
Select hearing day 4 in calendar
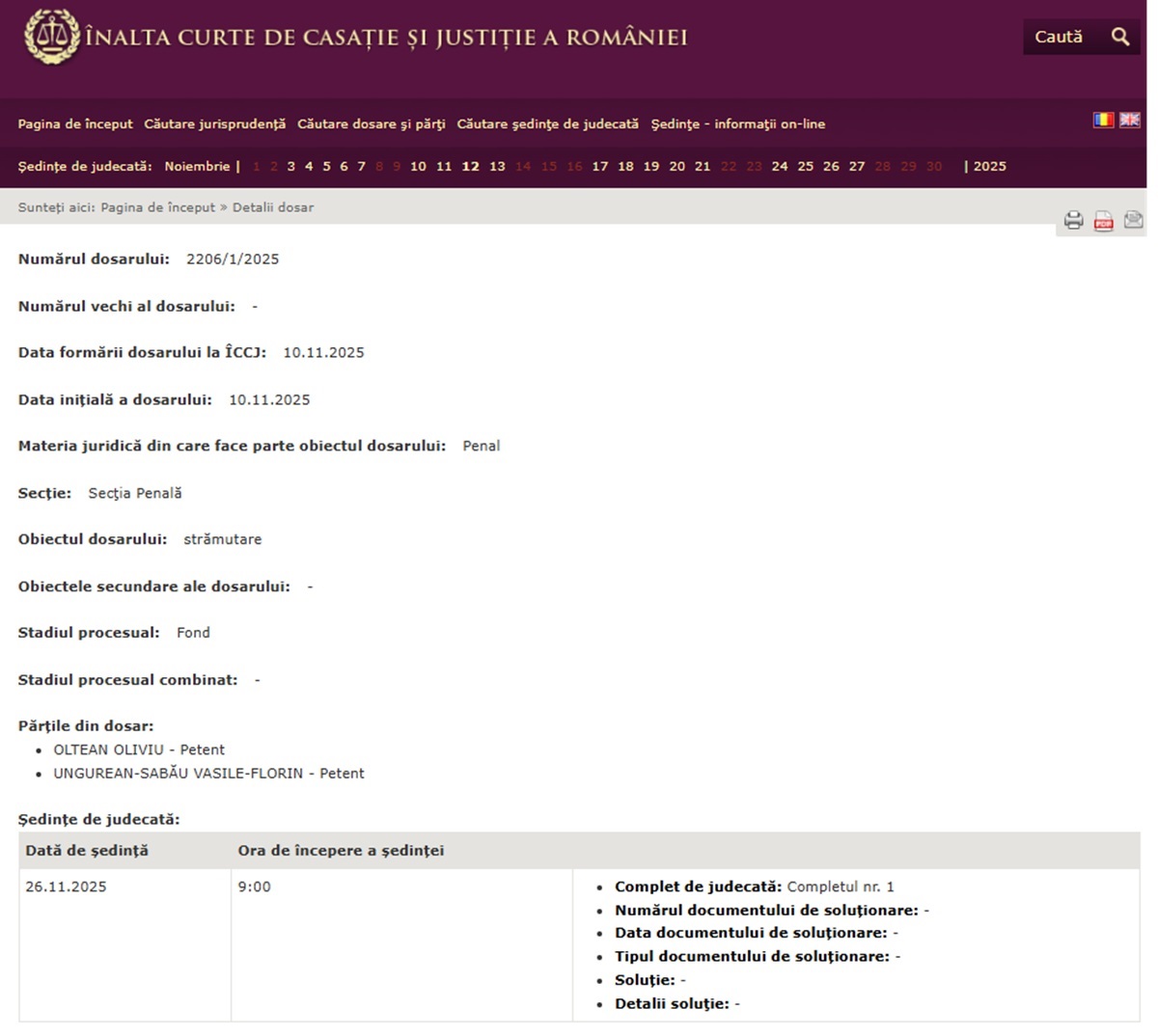click(x=309, y=166)
